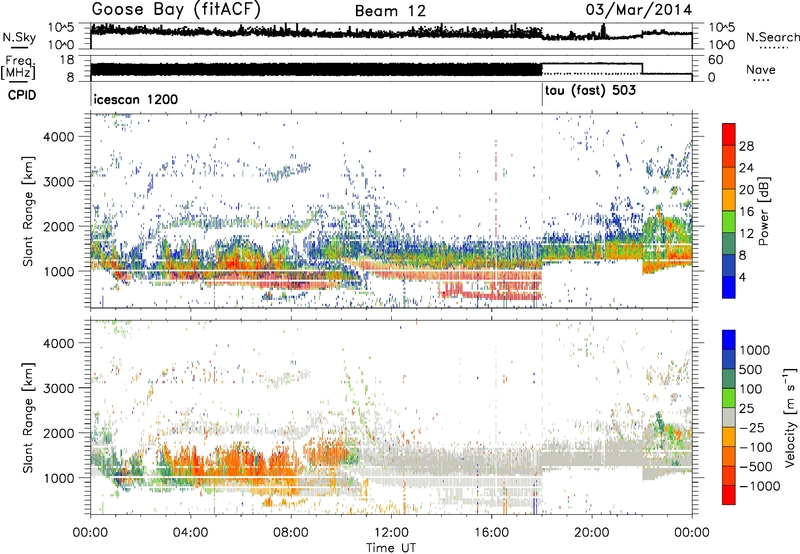Click the blue bottom of the Power colorbar
Screen dimensions: 800x554
[x=729, y=287]
